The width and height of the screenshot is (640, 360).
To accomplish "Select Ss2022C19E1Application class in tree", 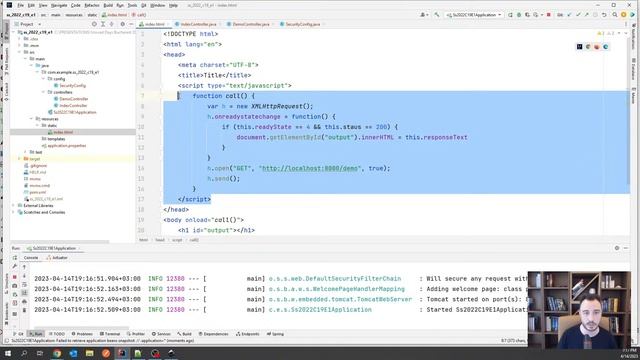I will (x=74, y=112).
